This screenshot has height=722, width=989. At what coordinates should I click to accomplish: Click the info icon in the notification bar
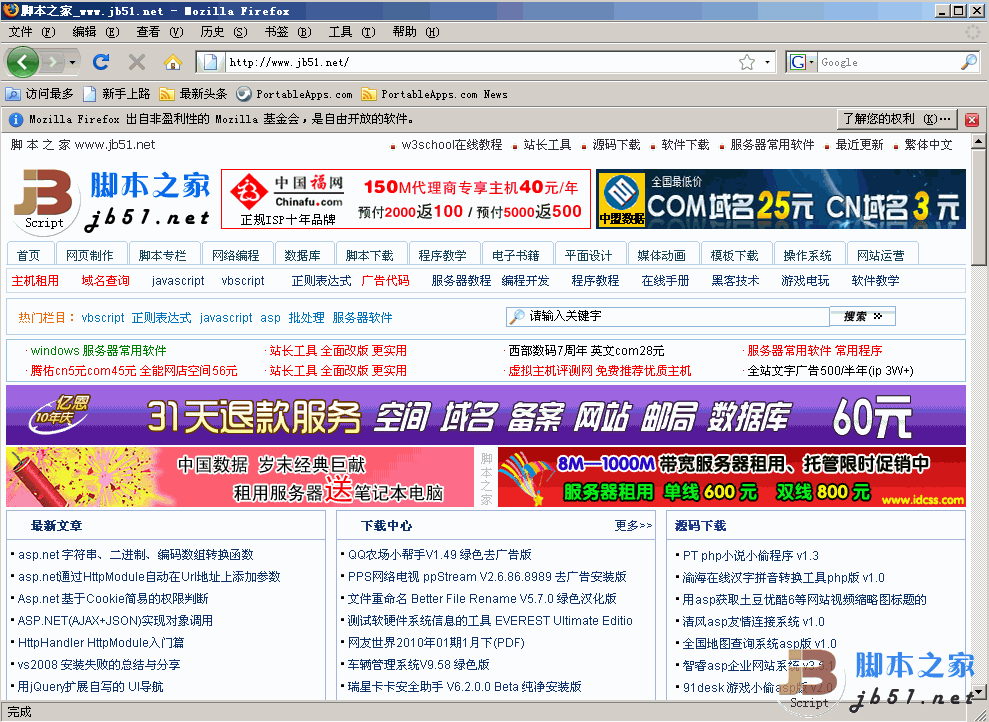16,119
